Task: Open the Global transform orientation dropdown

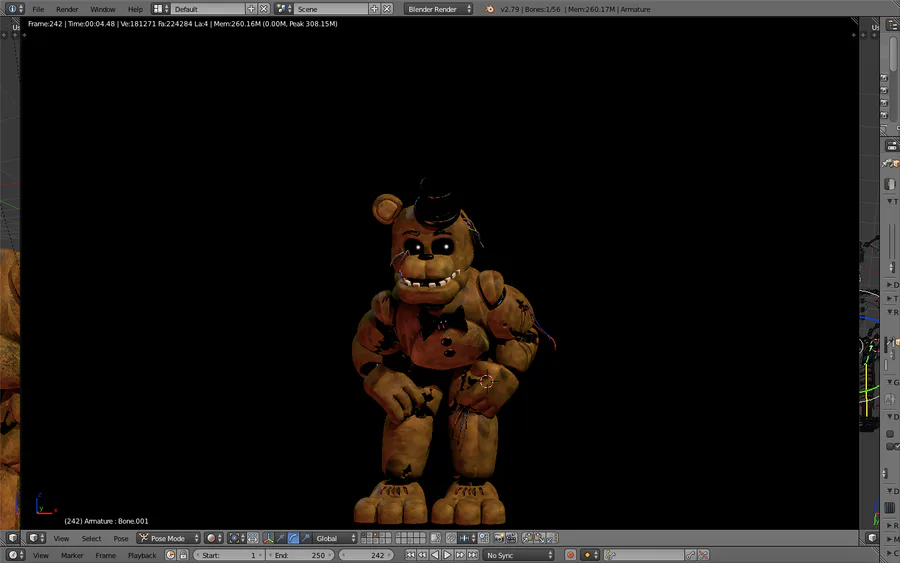Action: click(x=335, y=538)
